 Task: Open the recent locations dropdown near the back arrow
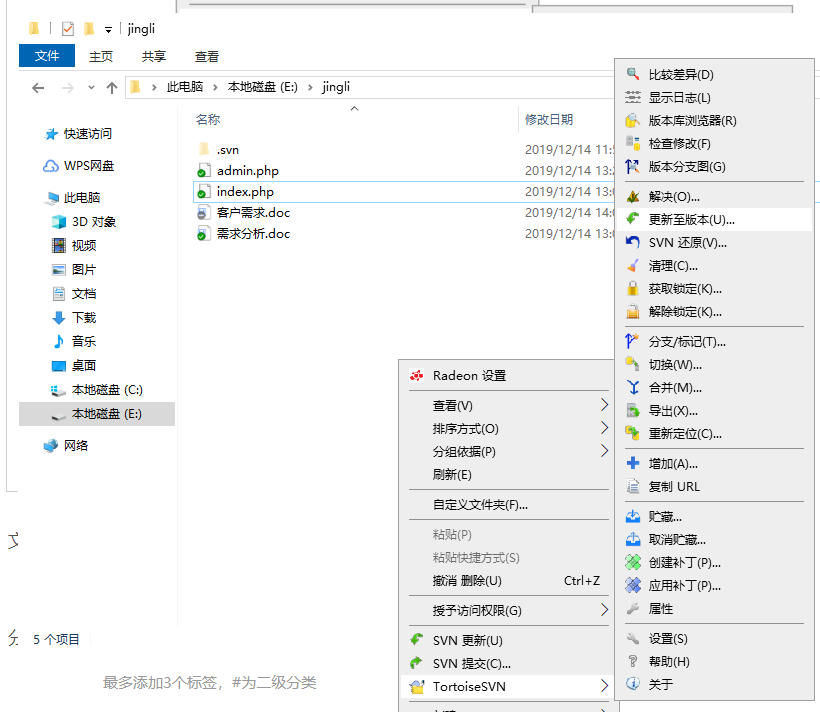click(92, 87)
